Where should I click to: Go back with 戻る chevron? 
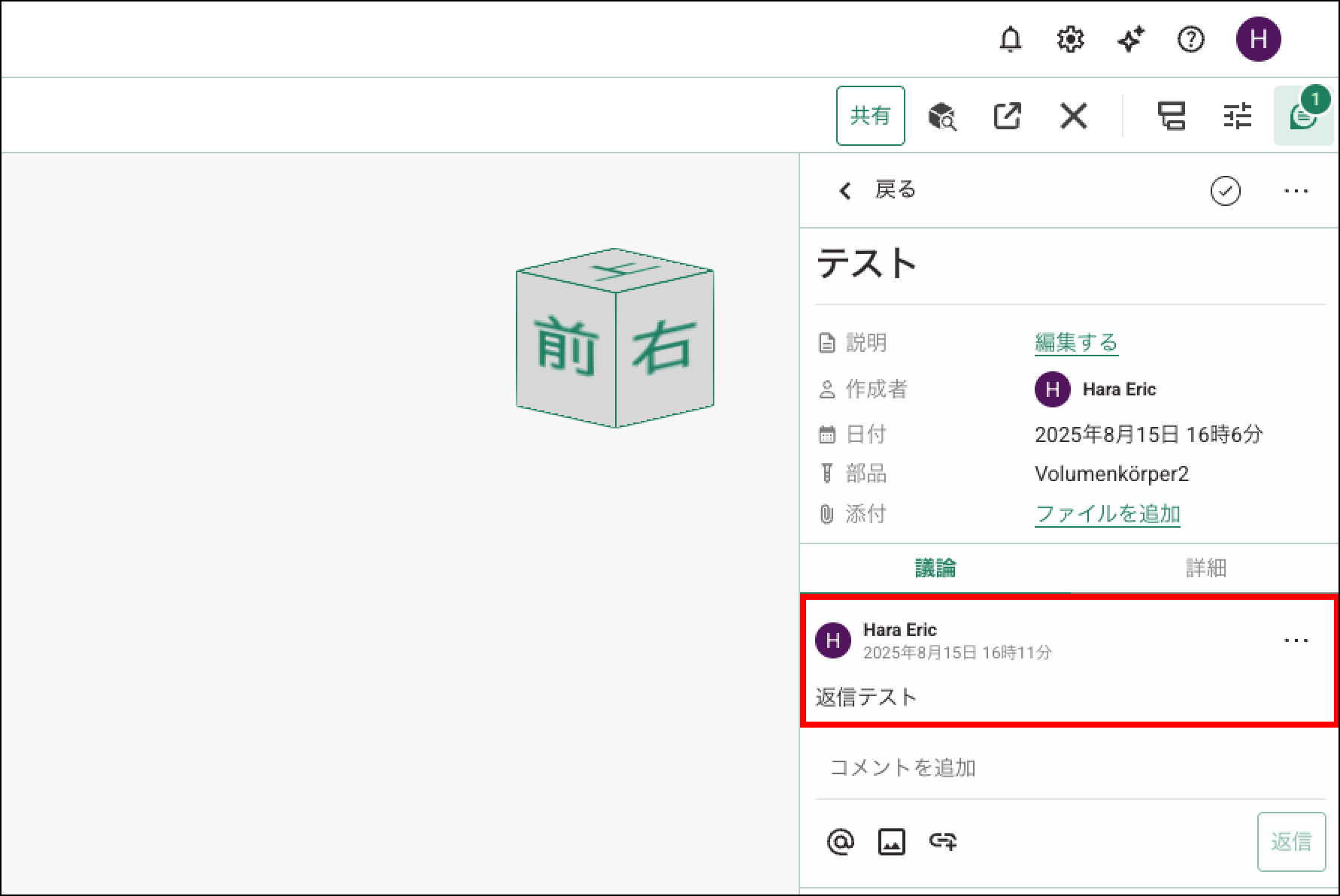tap(877, 190)
